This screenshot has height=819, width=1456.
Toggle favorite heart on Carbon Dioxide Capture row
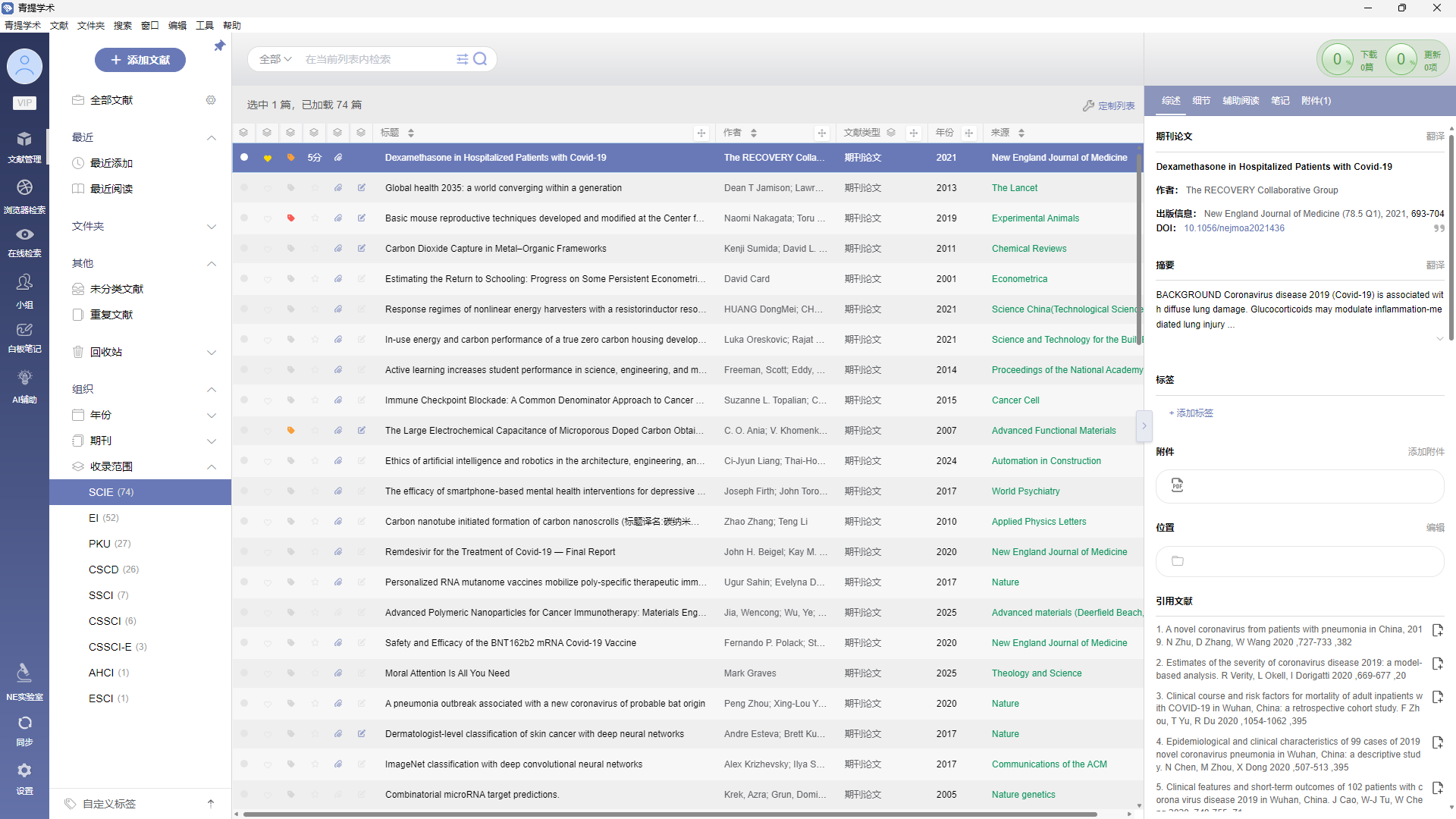coord(268,249)
